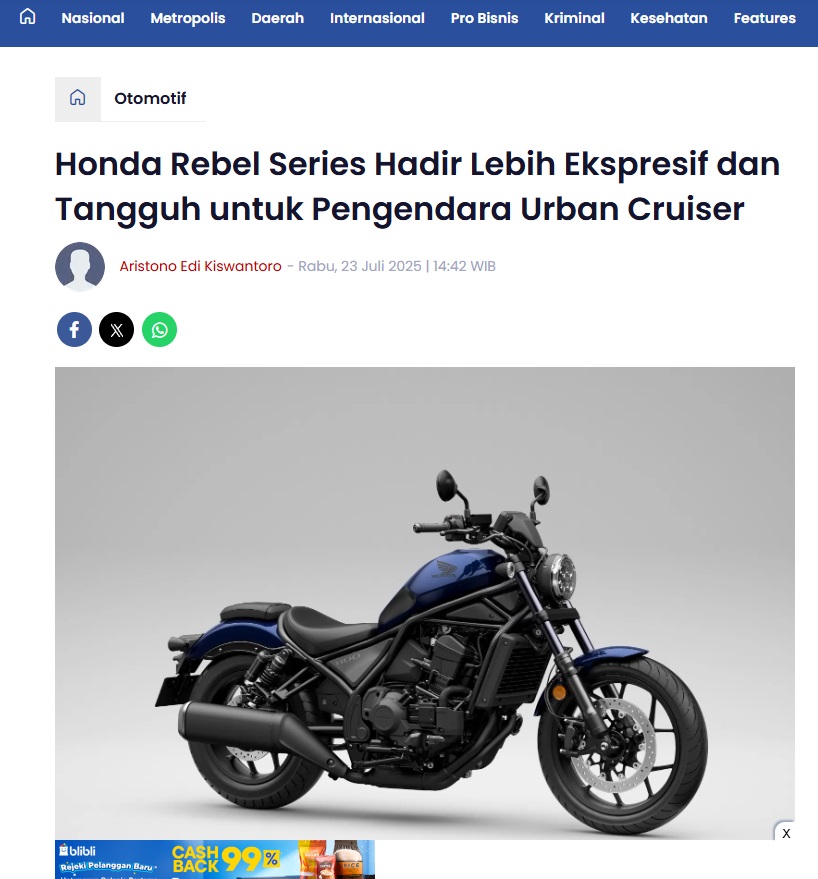The height and width of the screenshot is (879, 818).
Task: Close the bottom ad with X
Action: pos(786,833)
